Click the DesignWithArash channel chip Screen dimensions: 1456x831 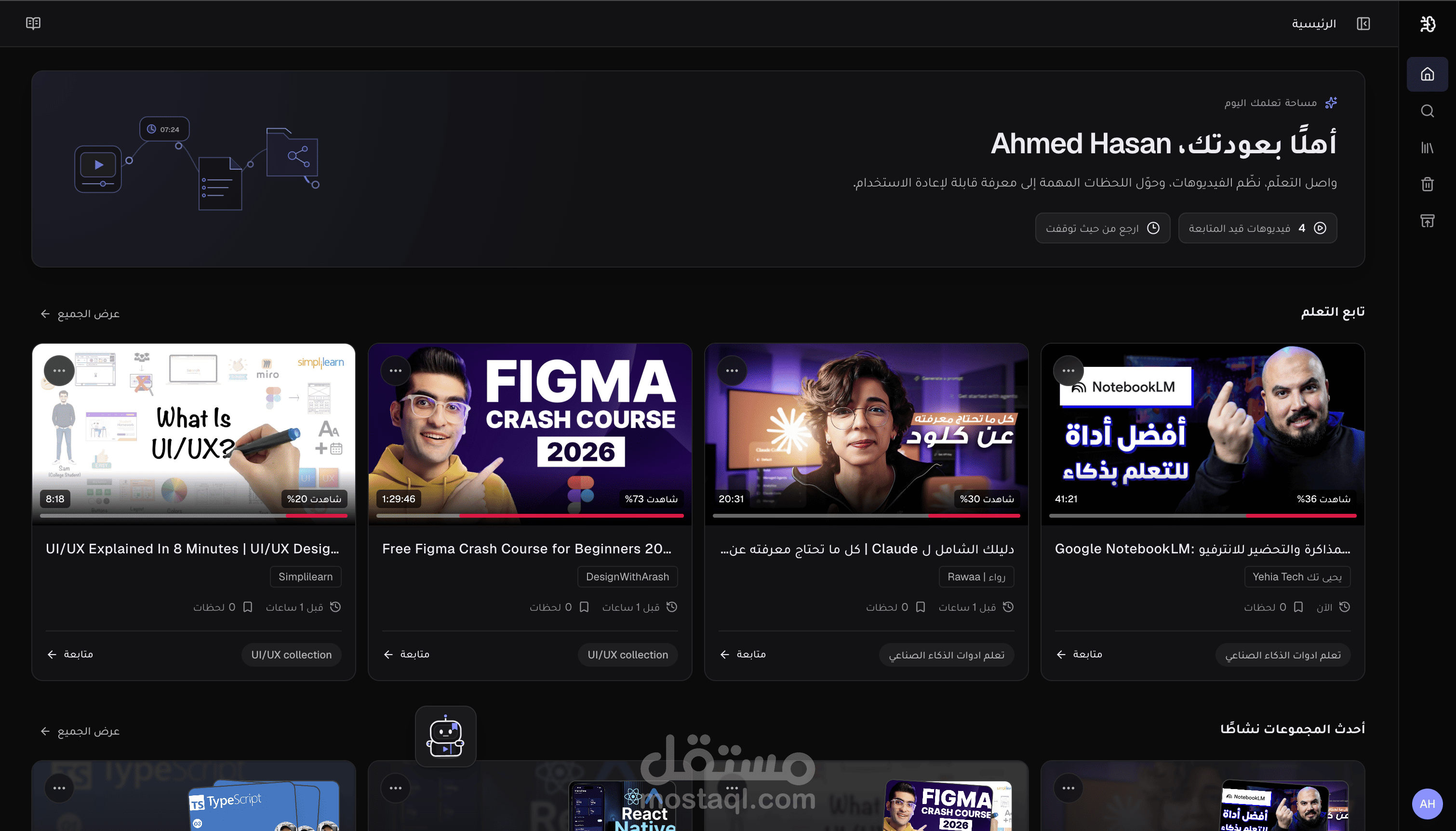pos(628,576)
